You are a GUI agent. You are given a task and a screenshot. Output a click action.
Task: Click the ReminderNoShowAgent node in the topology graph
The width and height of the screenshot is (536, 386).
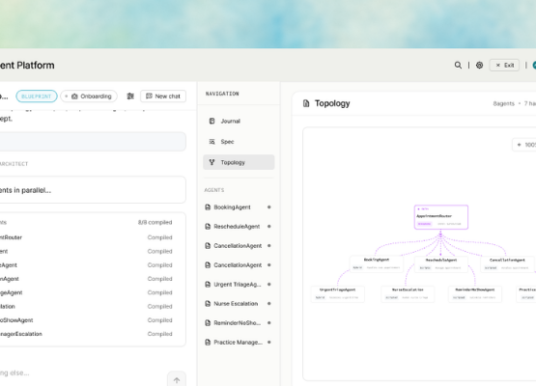point(475,294)
